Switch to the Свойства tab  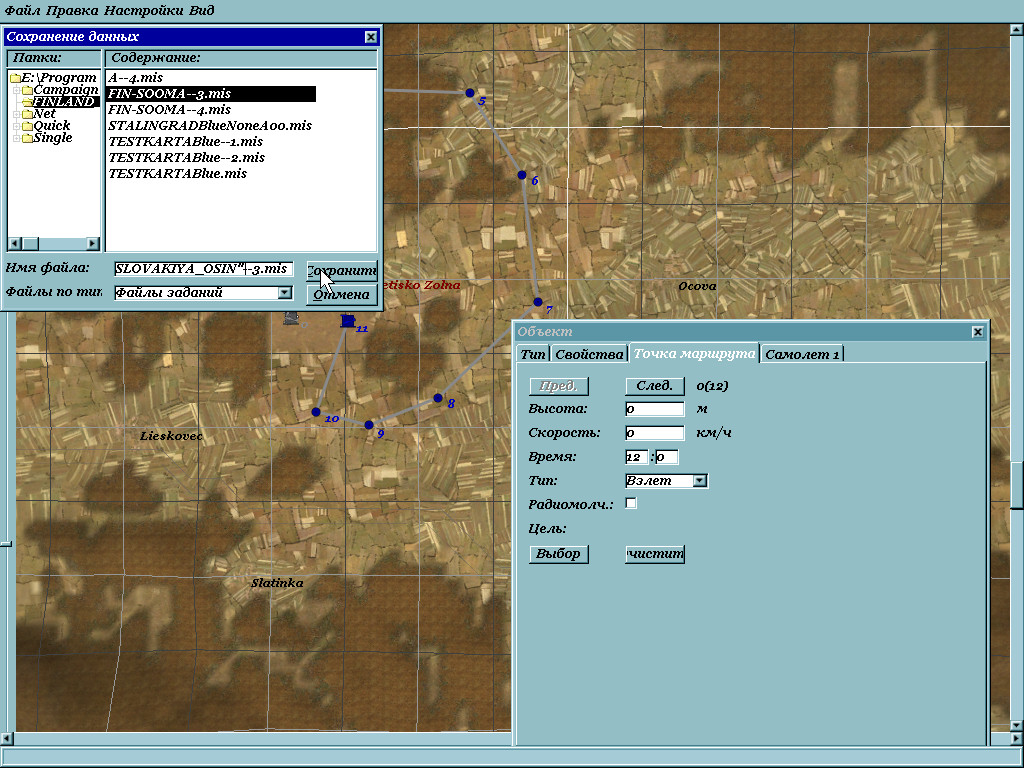click(x=589, y=354)
